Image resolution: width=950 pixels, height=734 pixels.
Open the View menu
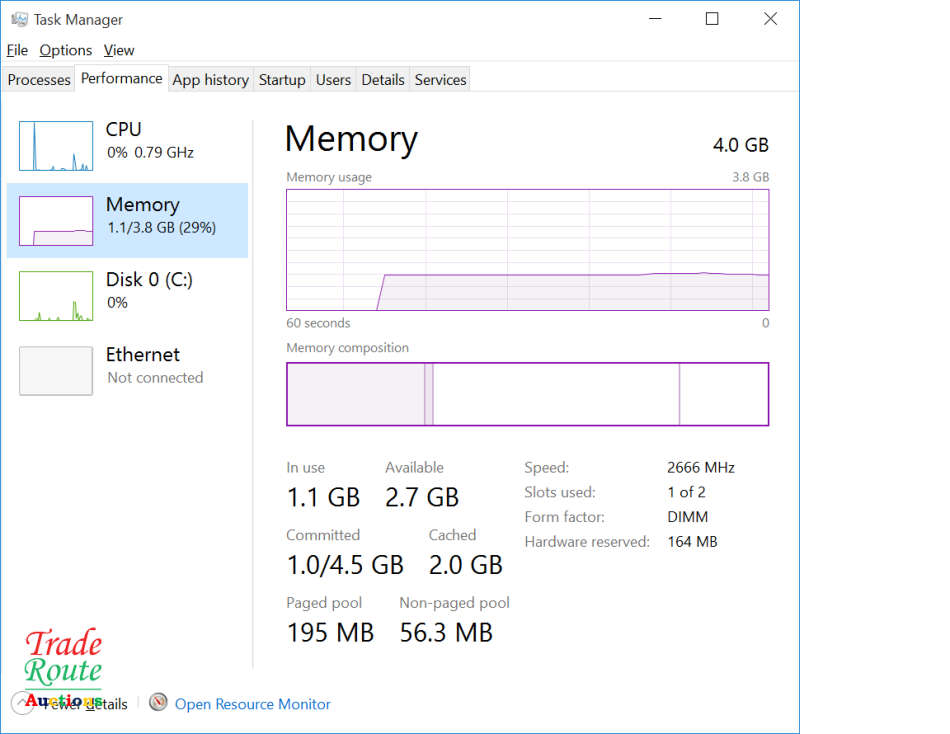tap(119, 50)
